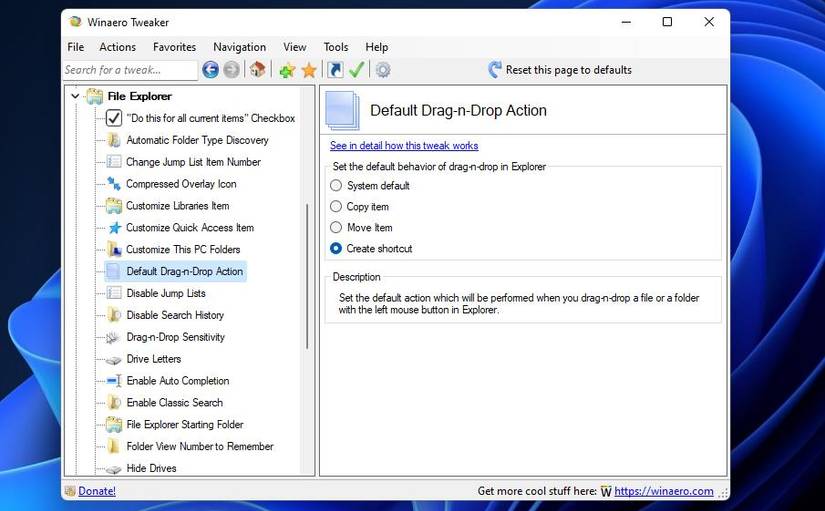Click the Drag-n-Drop Sensitivity icon
This screenshot has height=511, width=825.
(113, 337)
